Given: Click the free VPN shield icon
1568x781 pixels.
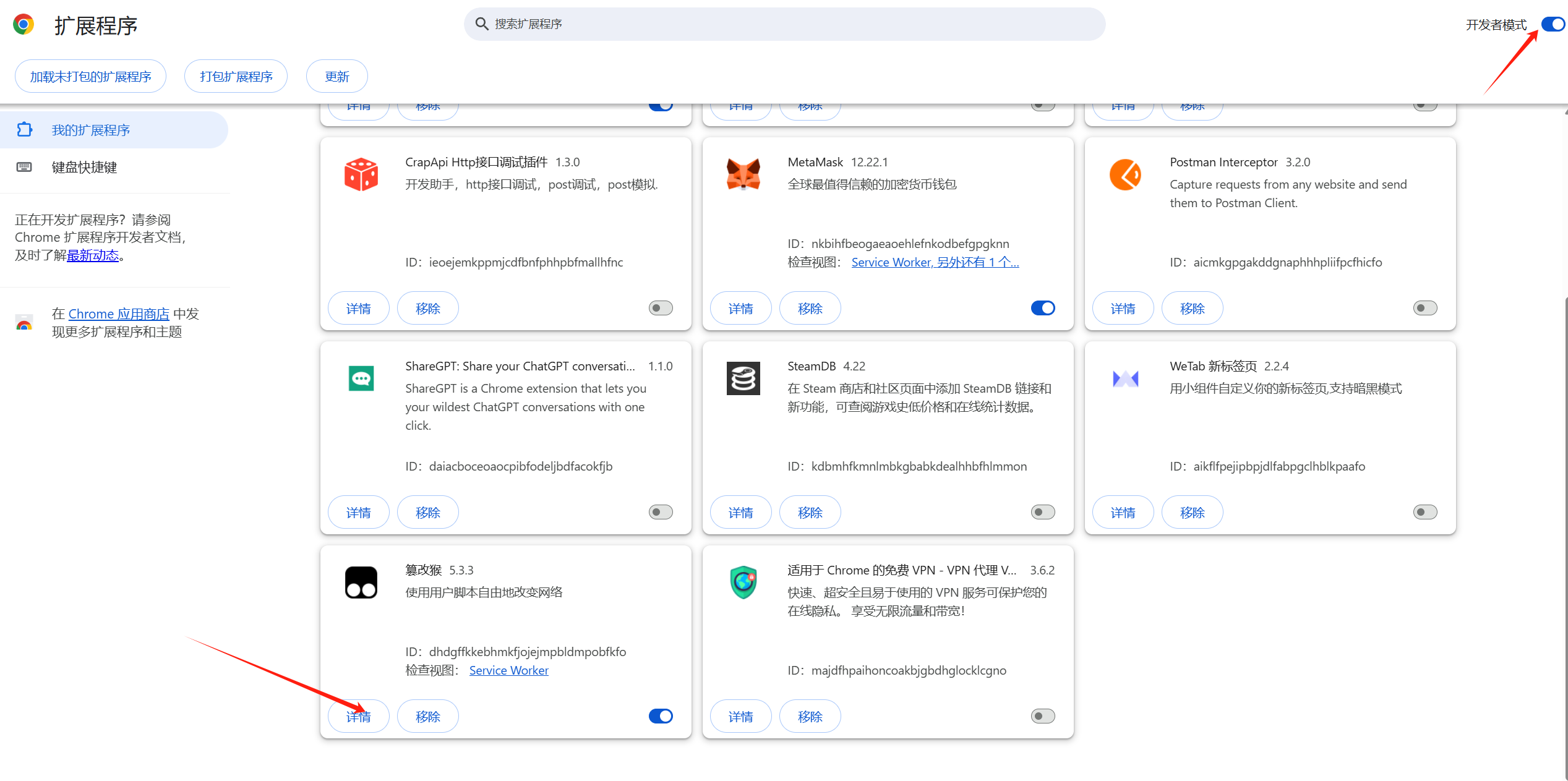Looking at the screenshot, I should click(743, 583).
